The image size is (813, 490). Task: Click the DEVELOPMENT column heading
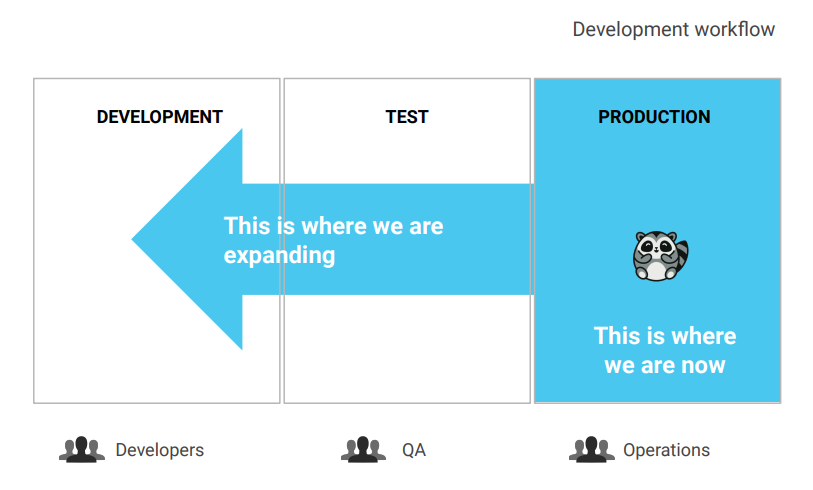159,117
